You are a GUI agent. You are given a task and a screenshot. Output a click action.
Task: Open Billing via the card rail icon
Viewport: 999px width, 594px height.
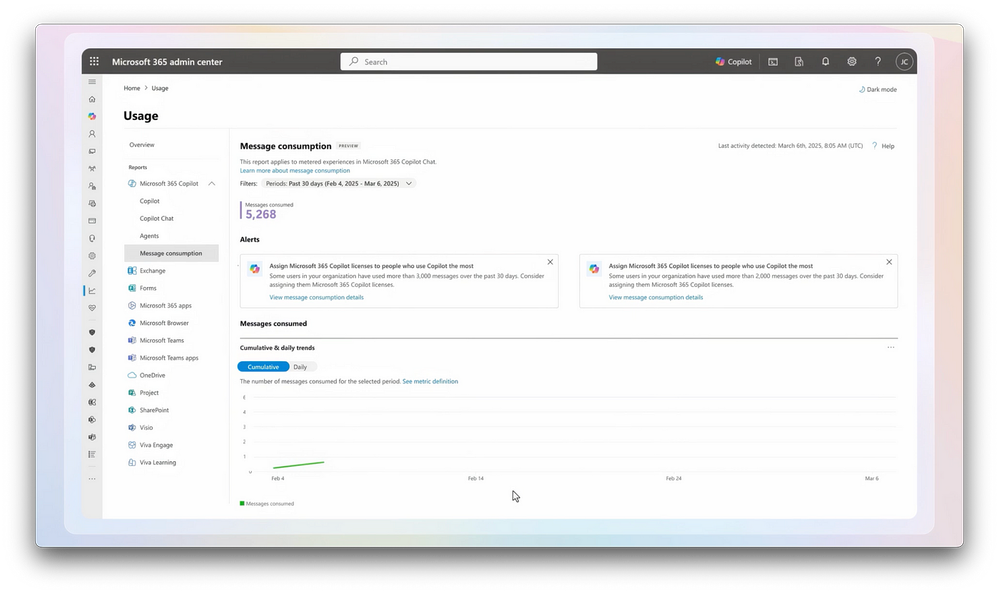92,221
